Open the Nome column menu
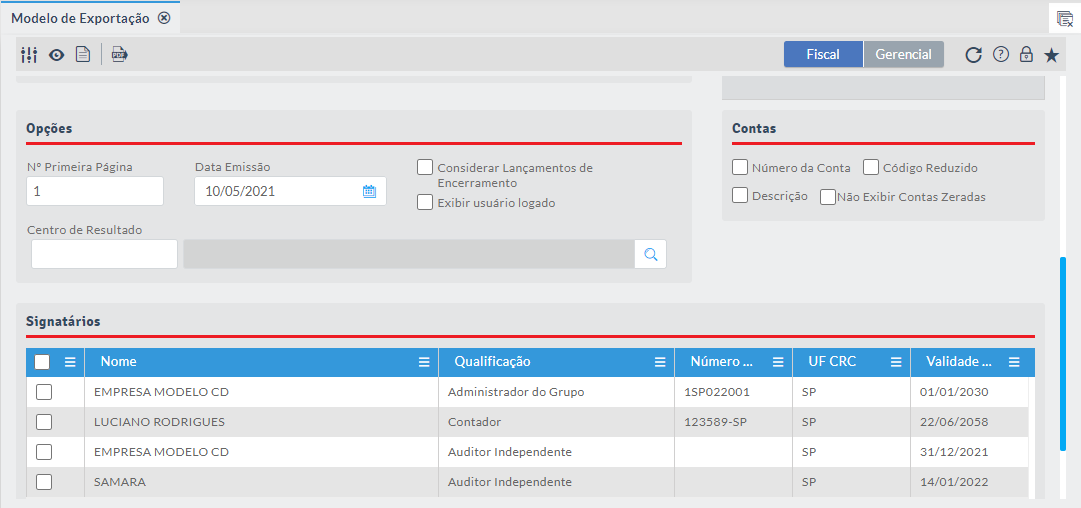Viewport: 1081px width, 508px height. point(424,362)
